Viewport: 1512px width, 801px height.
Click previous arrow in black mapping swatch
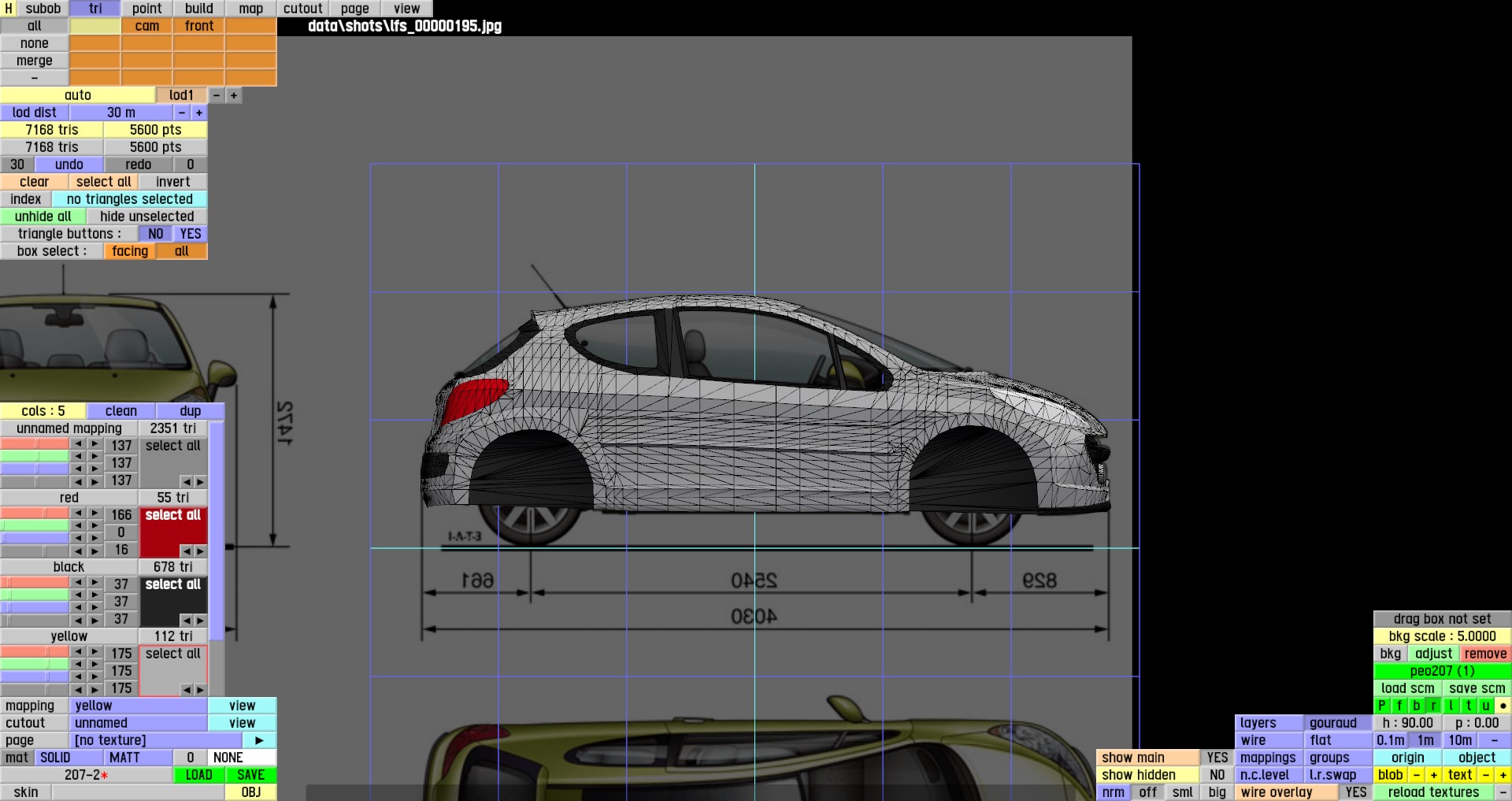click(x=186, y=620)
